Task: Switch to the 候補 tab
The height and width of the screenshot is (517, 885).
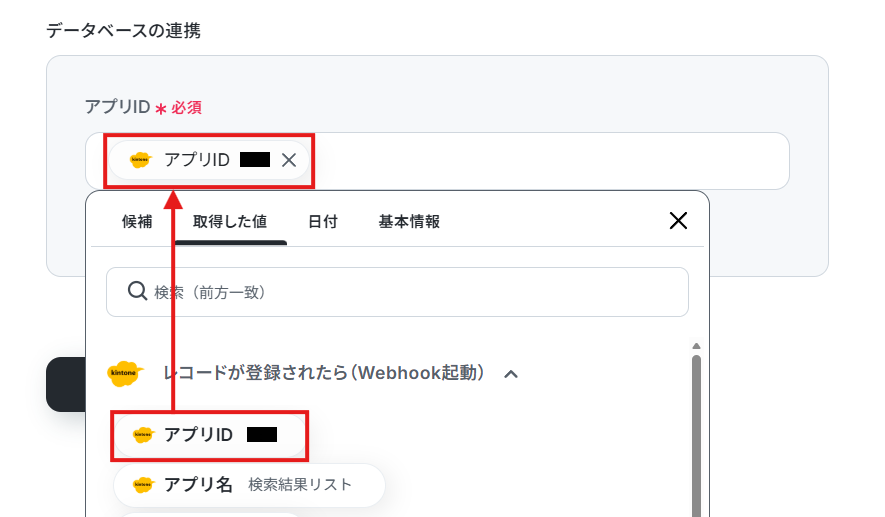Action: (x=137, y=221)
